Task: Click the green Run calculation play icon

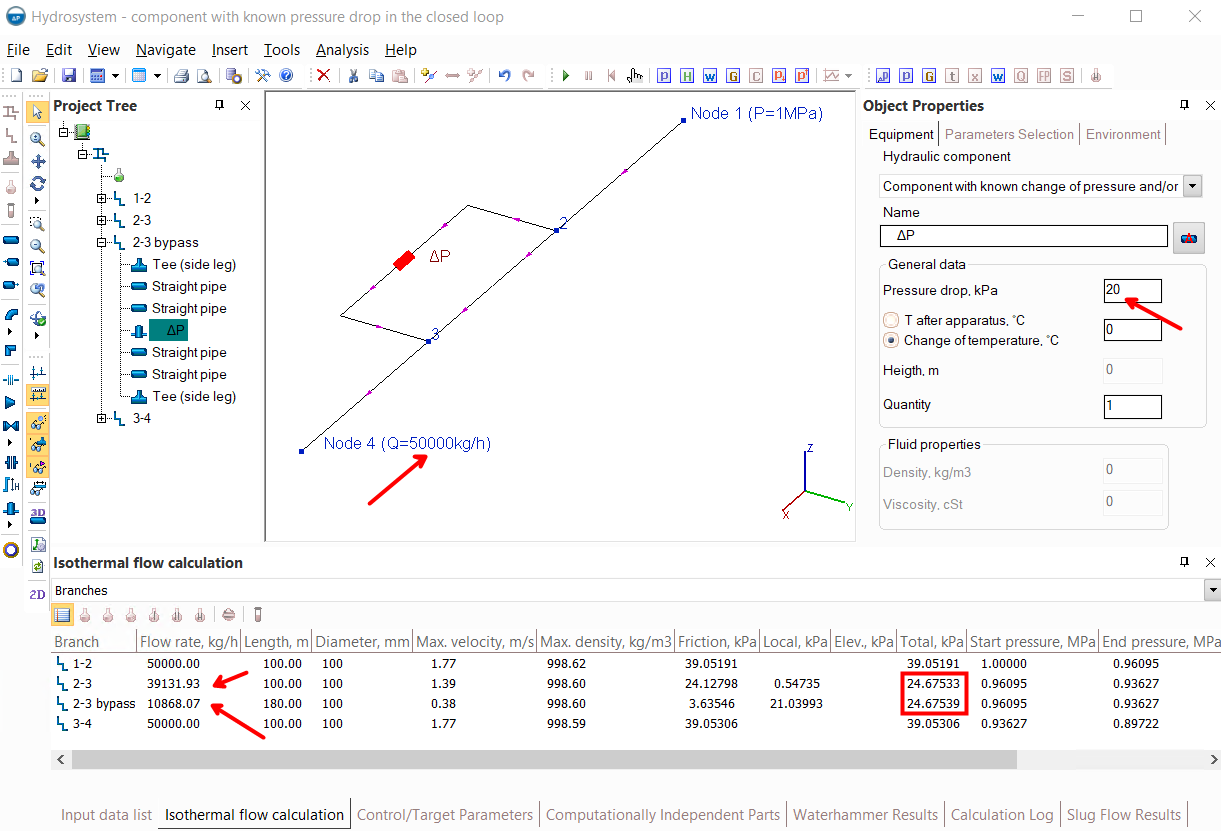Action: 566,76
